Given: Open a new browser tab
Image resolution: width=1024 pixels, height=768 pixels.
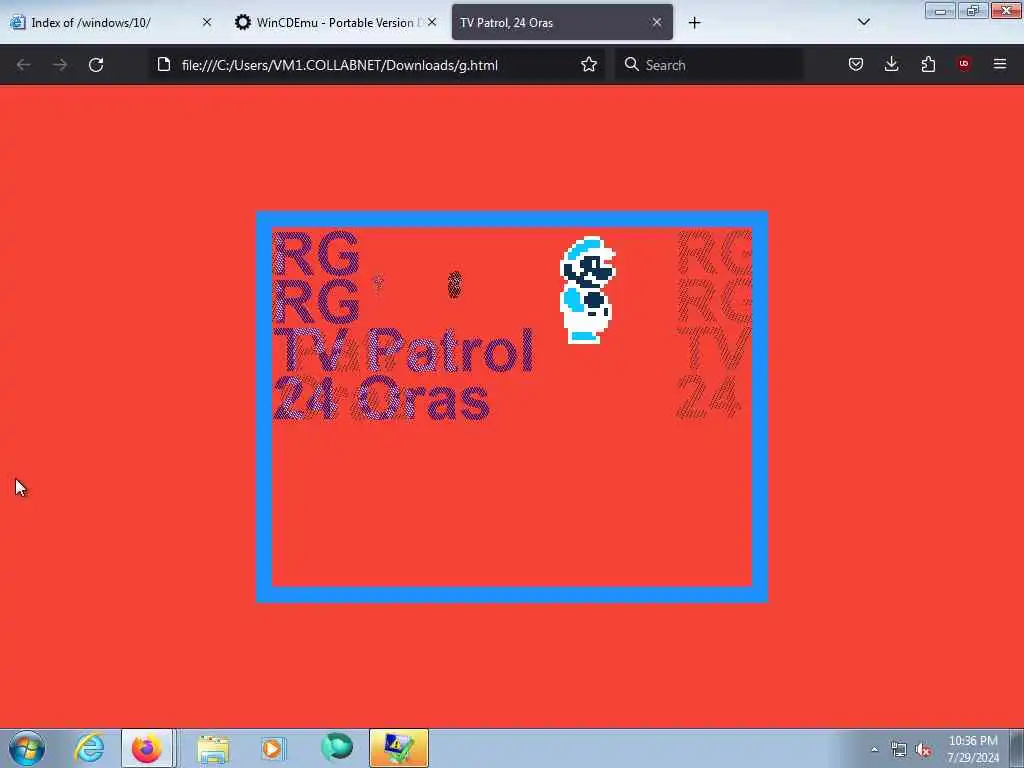Looking at the screenshot, I should 694,23.
